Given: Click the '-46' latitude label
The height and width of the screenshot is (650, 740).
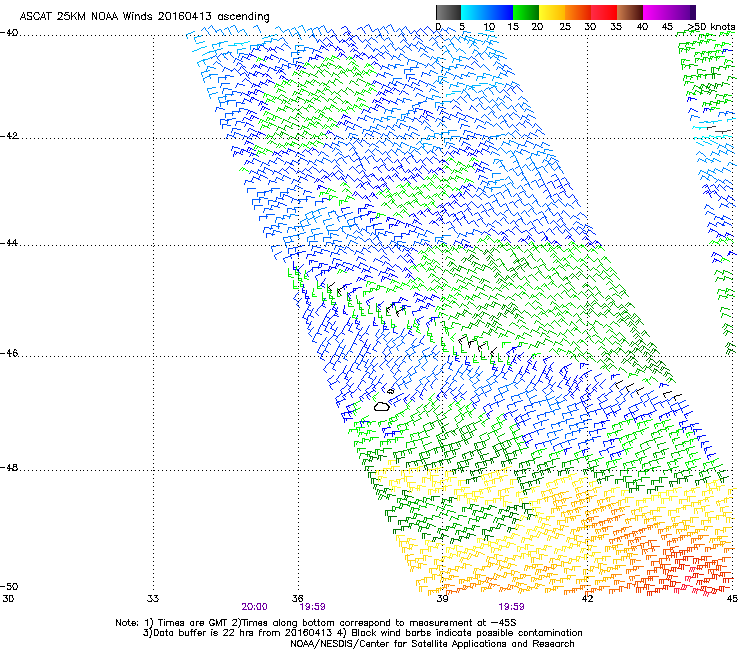Looking at the screenshot, I should tap(9, 353).
